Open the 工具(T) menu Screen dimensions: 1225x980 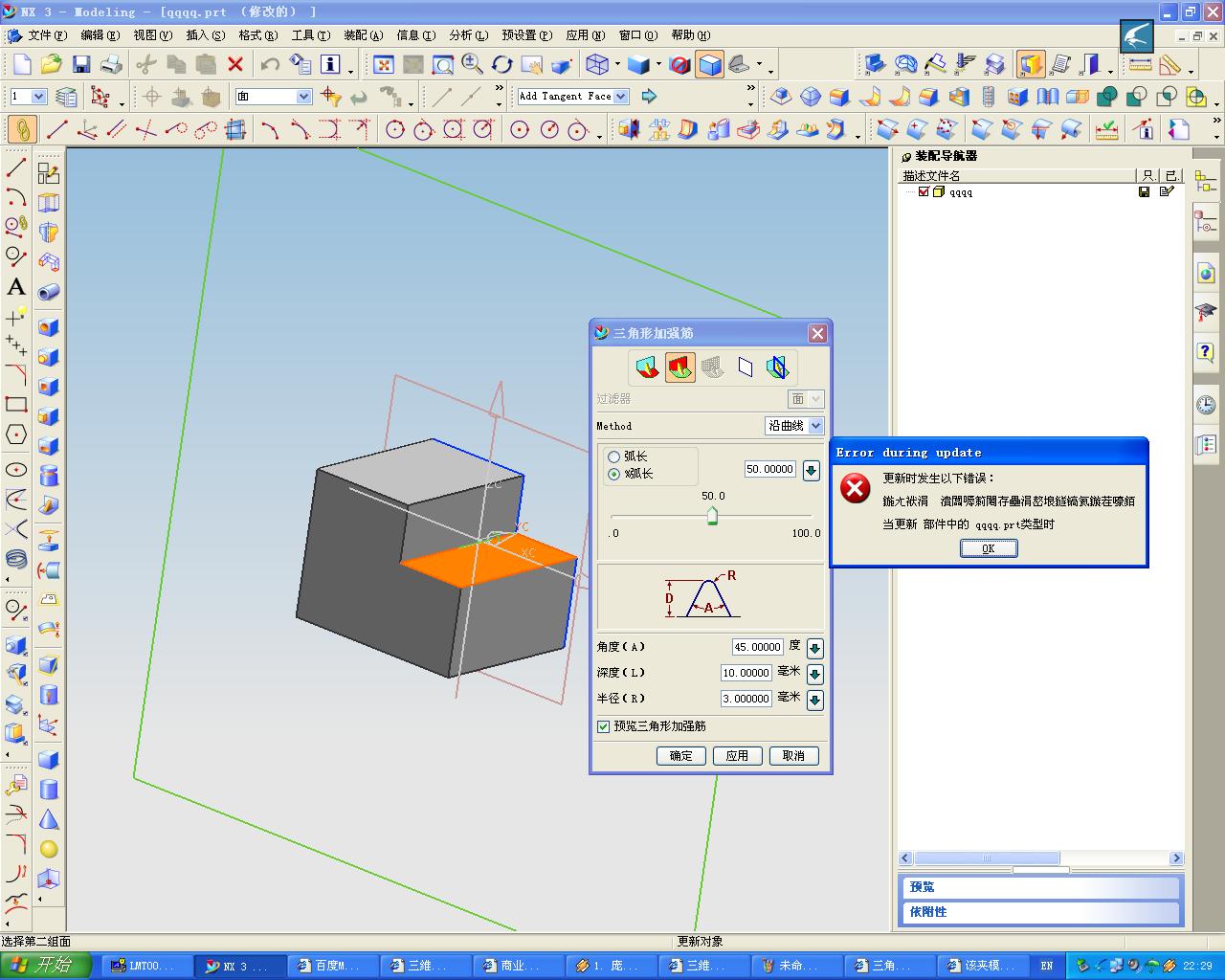[x=310, y=35]
